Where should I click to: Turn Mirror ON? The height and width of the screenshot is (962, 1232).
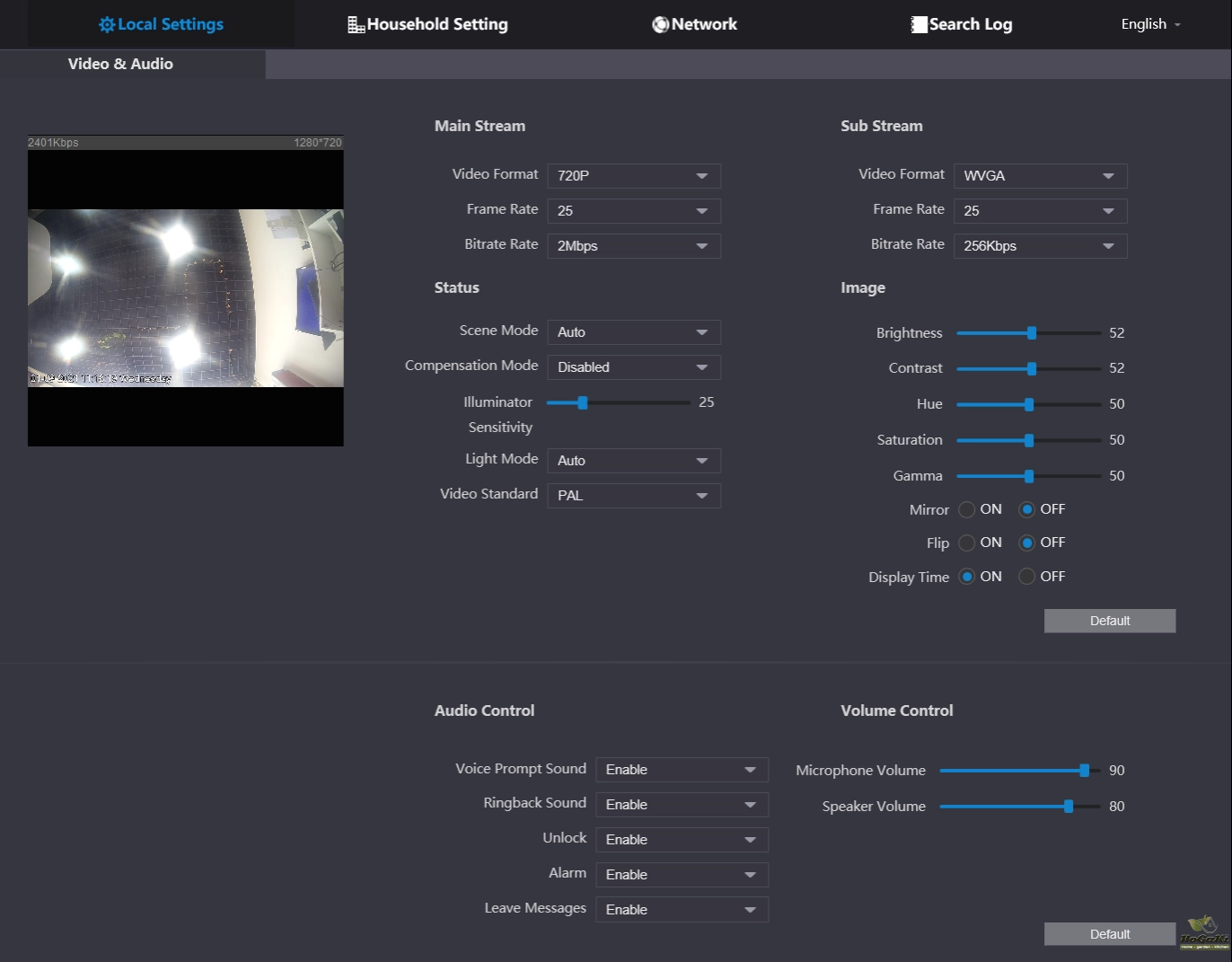tap(967, 510)
